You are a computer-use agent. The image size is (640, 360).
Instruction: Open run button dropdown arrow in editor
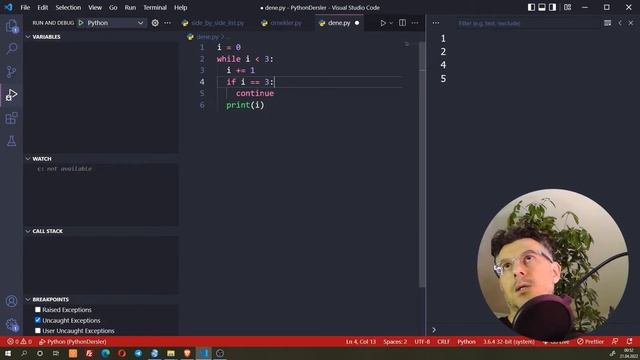click(391, 23)
